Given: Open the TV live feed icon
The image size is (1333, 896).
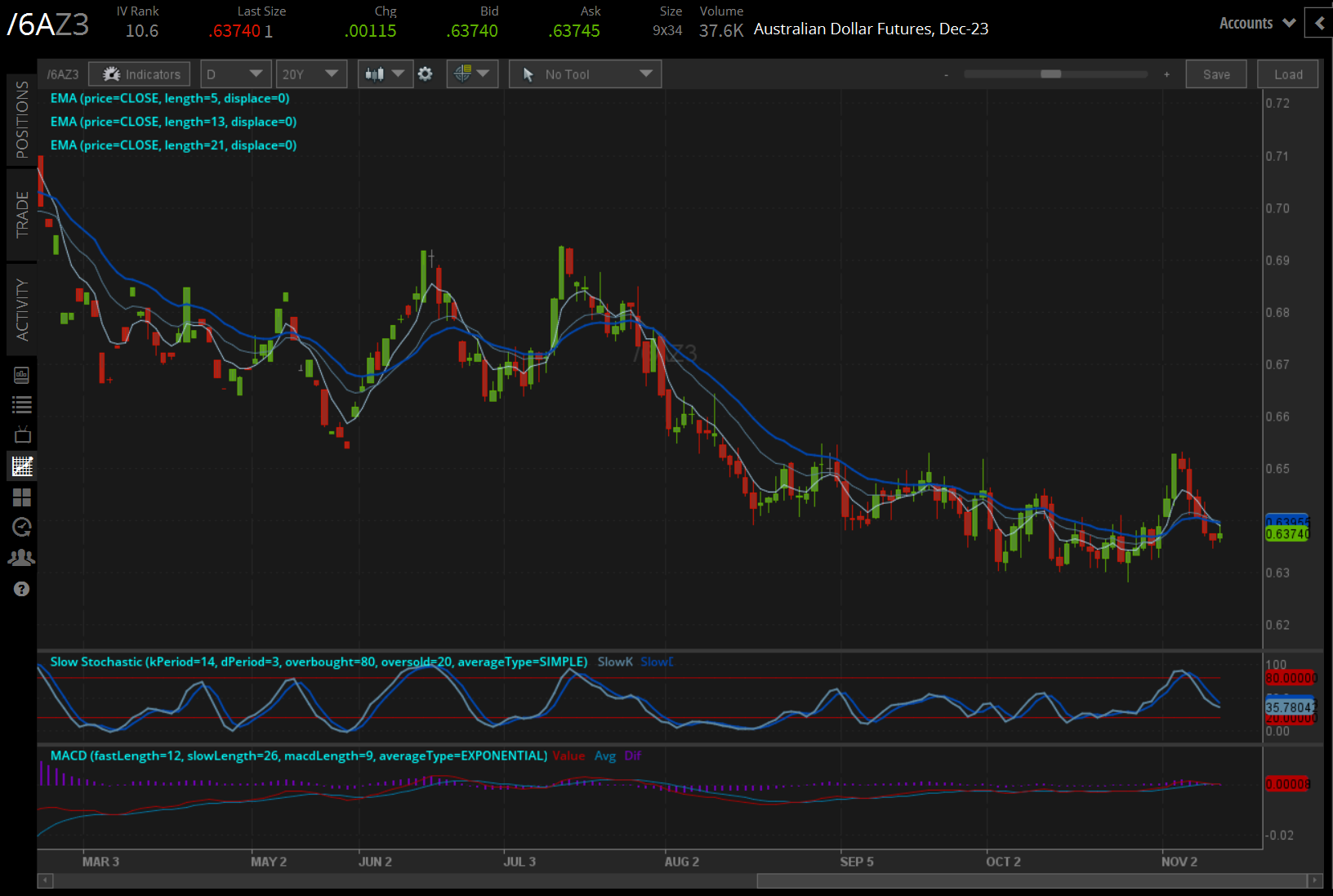Looking at the screenshot, I should [22, 435].
